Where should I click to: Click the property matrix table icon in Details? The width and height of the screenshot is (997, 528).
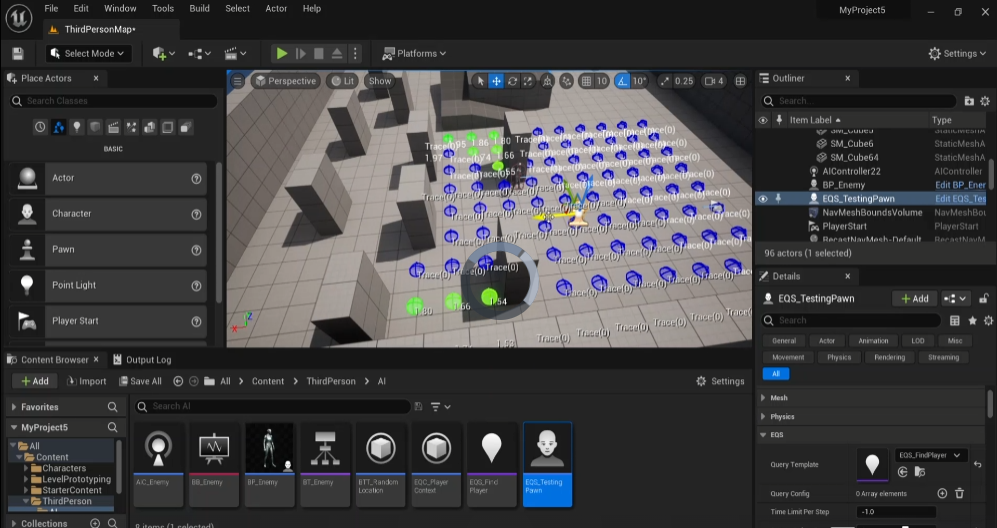tap(954, 321)
